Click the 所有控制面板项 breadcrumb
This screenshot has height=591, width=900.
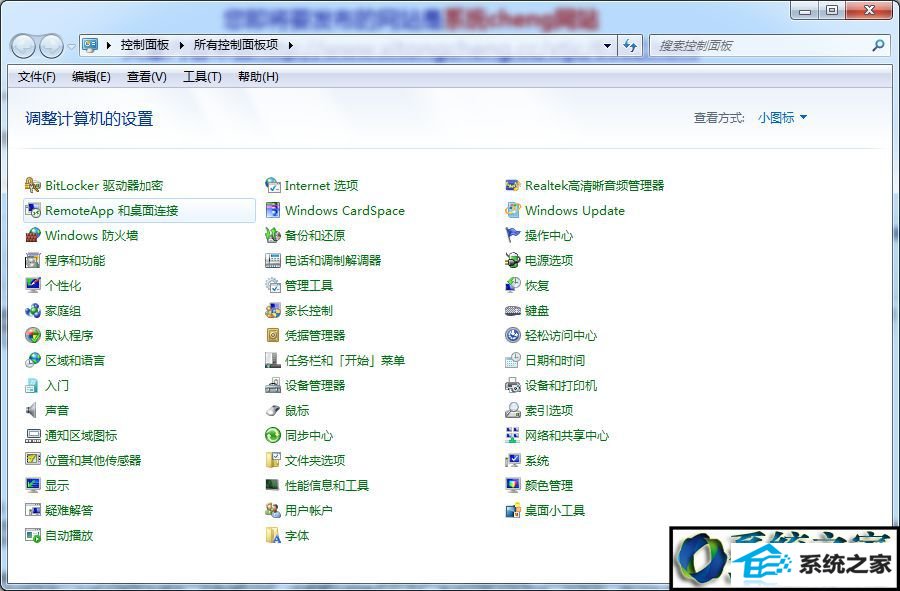pyautogui.click(x=236, y=45)
